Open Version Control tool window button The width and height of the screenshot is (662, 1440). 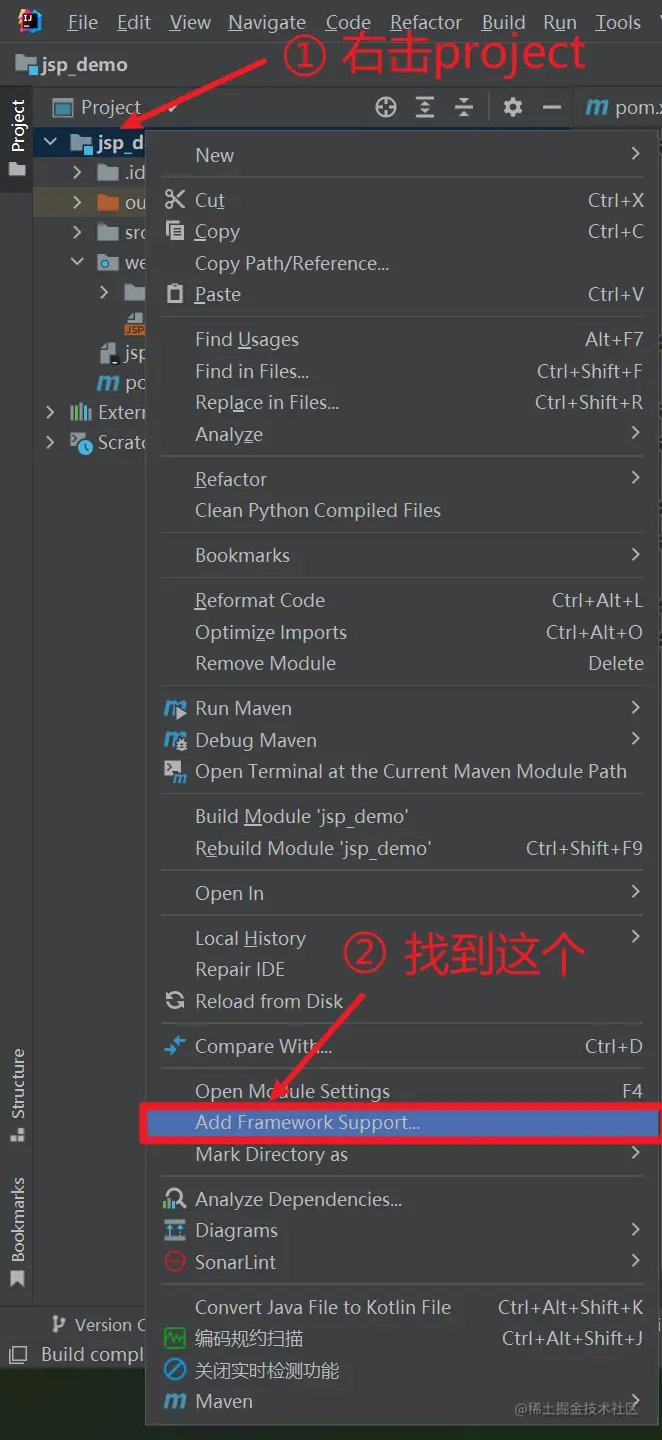pos(97,1324)
